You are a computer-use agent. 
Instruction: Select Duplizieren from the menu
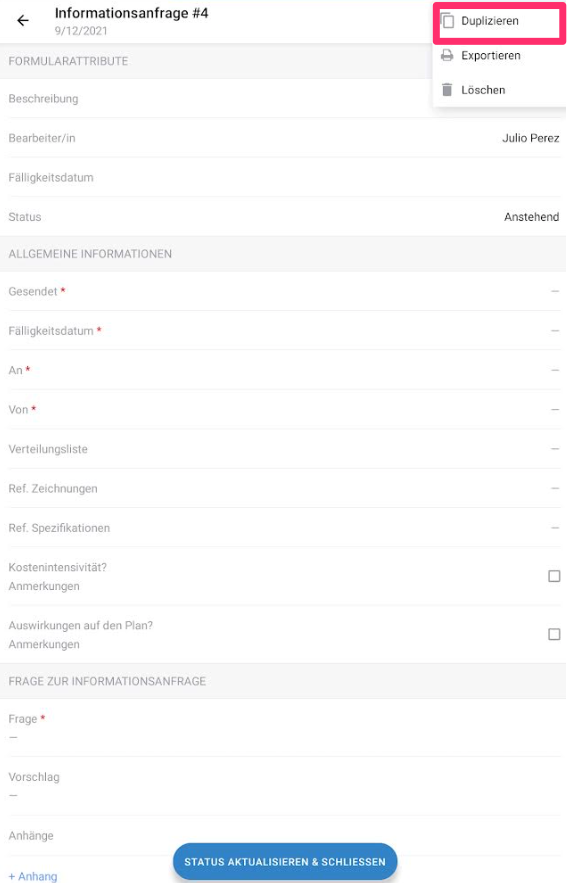(x=499, y=21)
